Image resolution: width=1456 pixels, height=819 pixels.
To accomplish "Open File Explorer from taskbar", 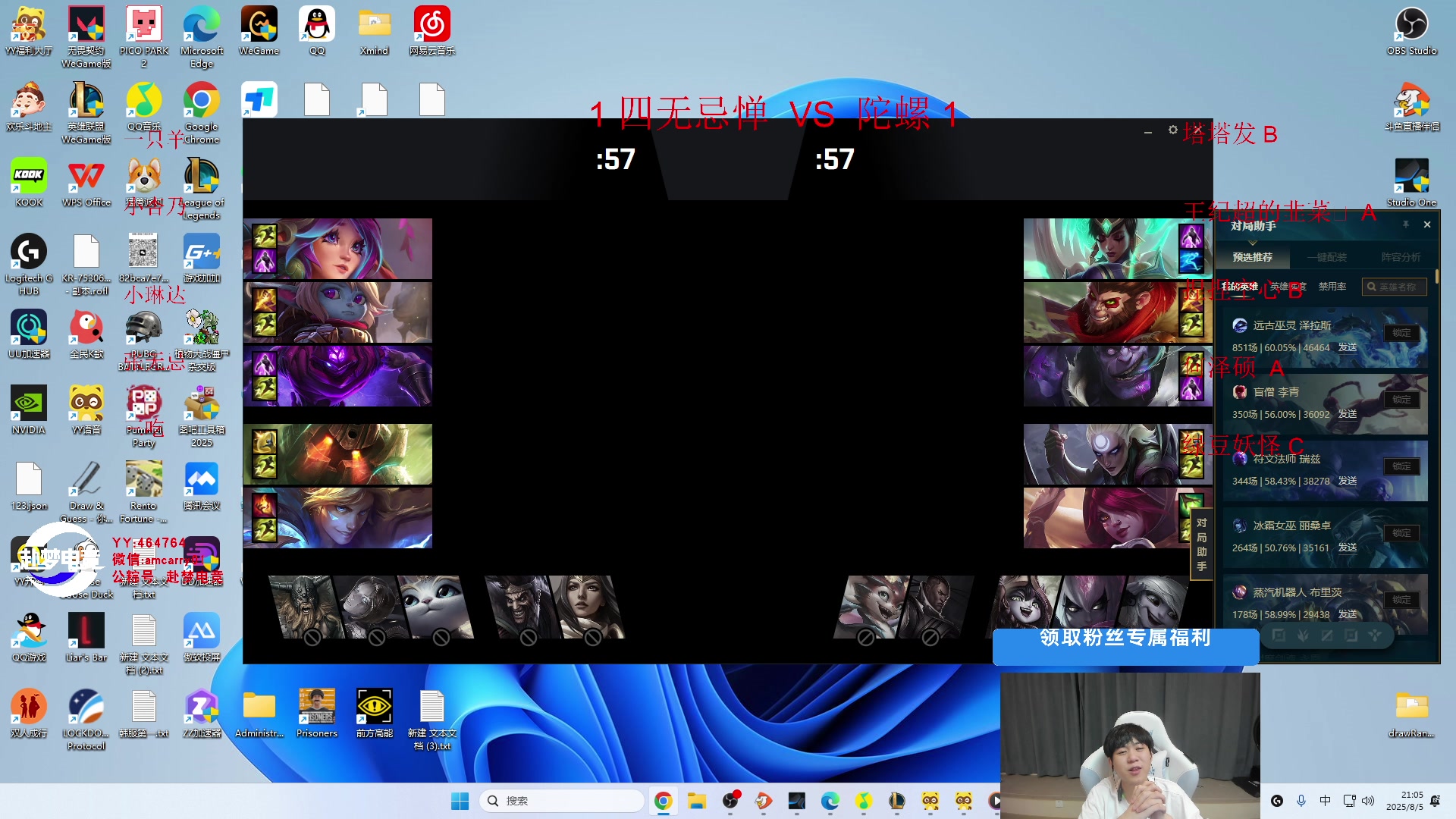I will pyautogui.click(x=697, y=801).
